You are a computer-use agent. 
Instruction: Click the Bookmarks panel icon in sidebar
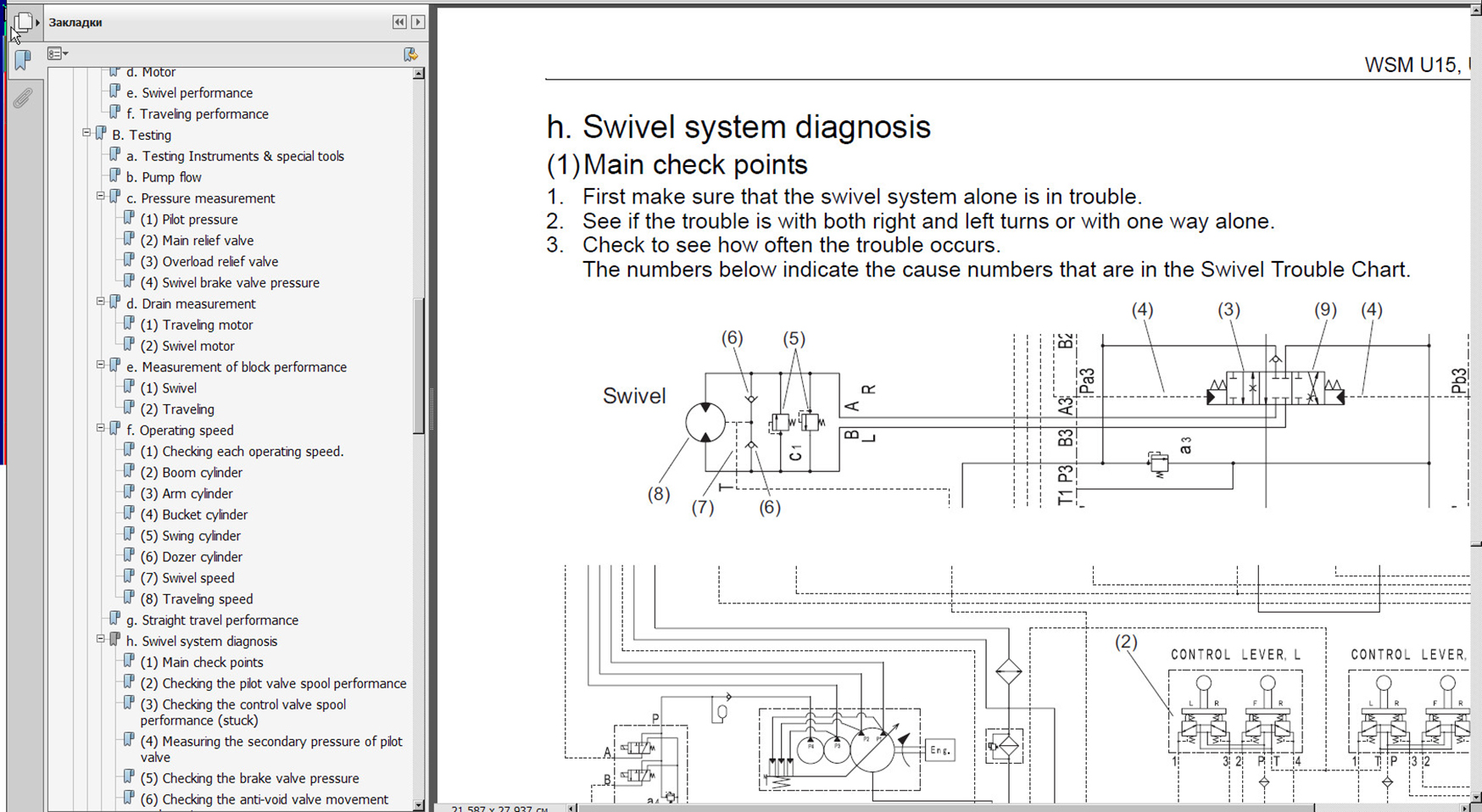tap(23, 60)
